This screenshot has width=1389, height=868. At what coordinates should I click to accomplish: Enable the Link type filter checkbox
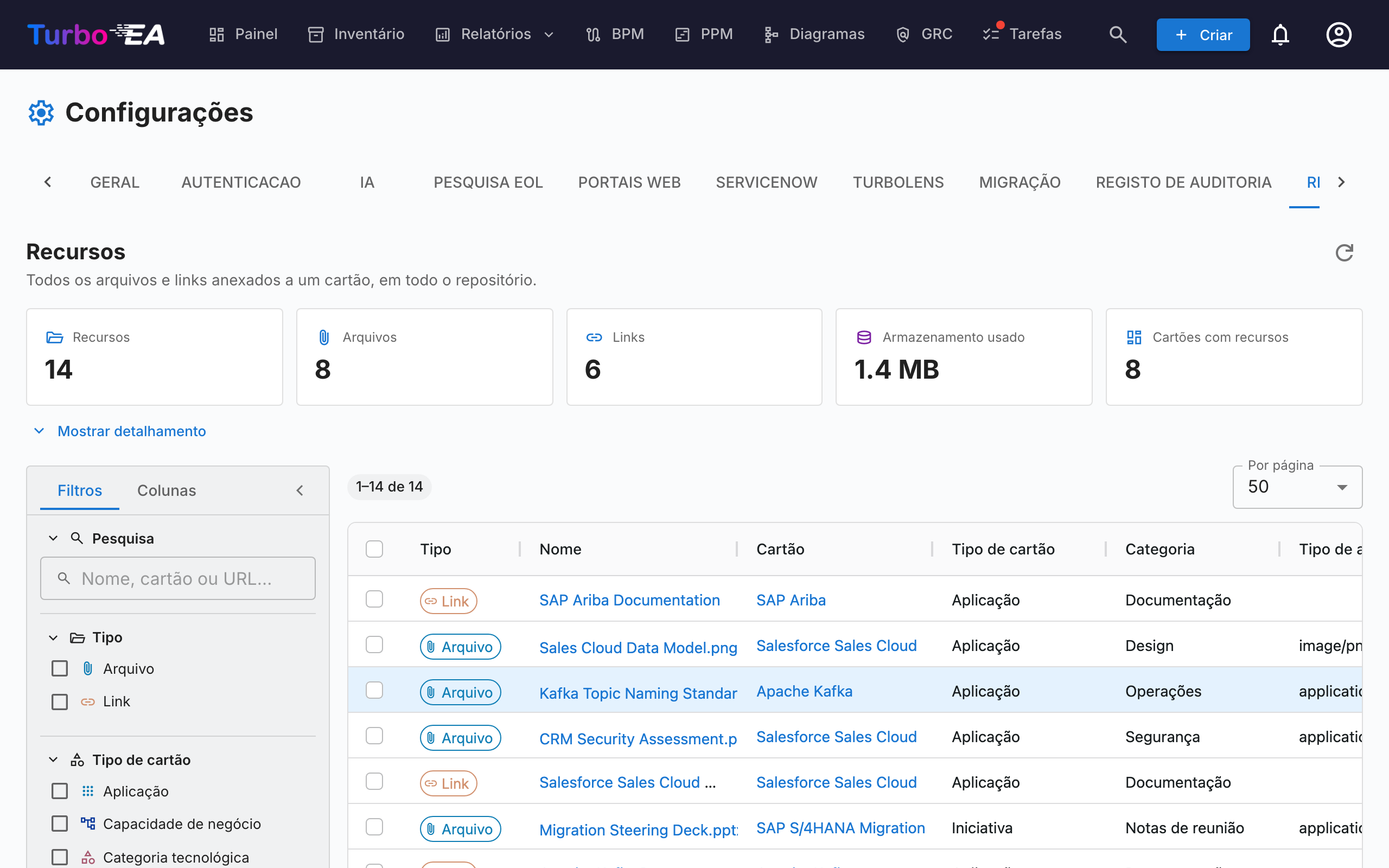[60, 701]
